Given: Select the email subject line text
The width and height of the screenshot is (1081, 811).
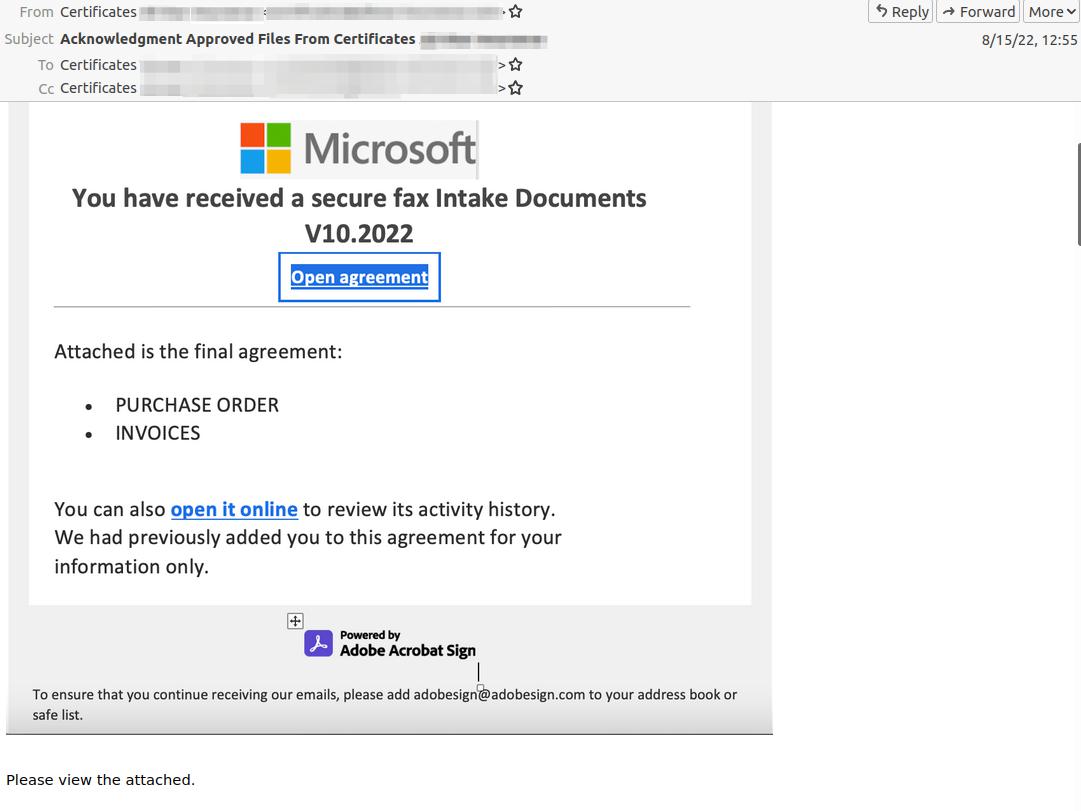Looking at the screenshot, I should [x=238, y=39].
